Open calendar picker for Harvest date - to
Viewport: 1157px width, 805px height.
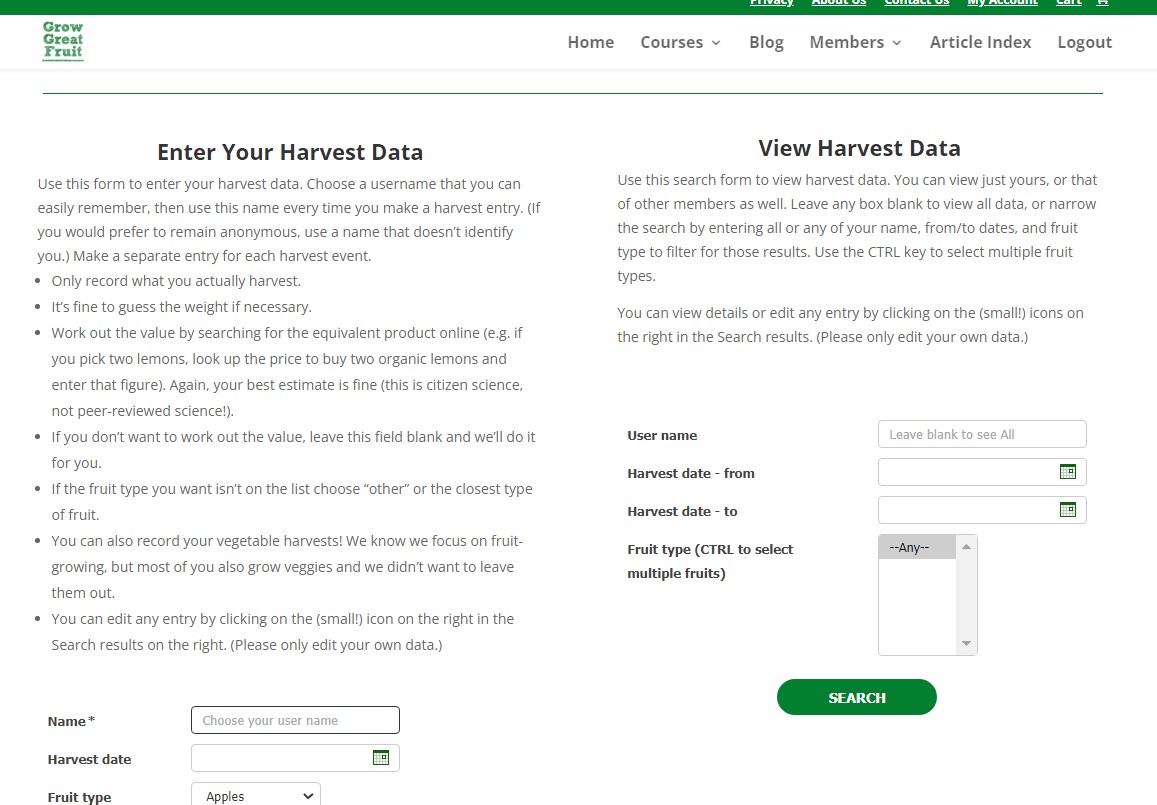(x=1067, y=510)
